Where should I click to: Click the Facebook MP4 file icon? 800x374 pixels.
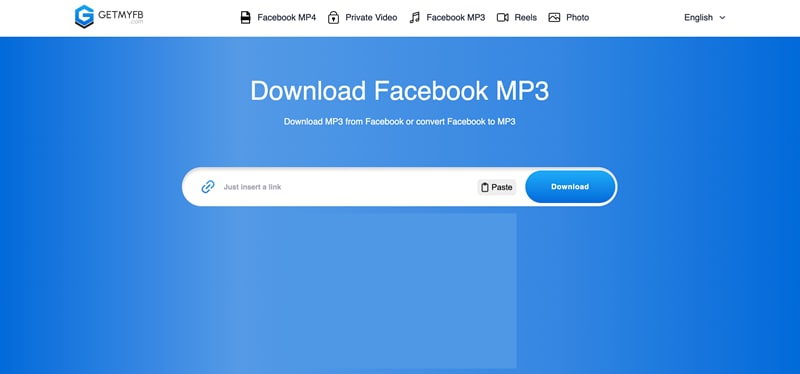click(x=245, y=17)
